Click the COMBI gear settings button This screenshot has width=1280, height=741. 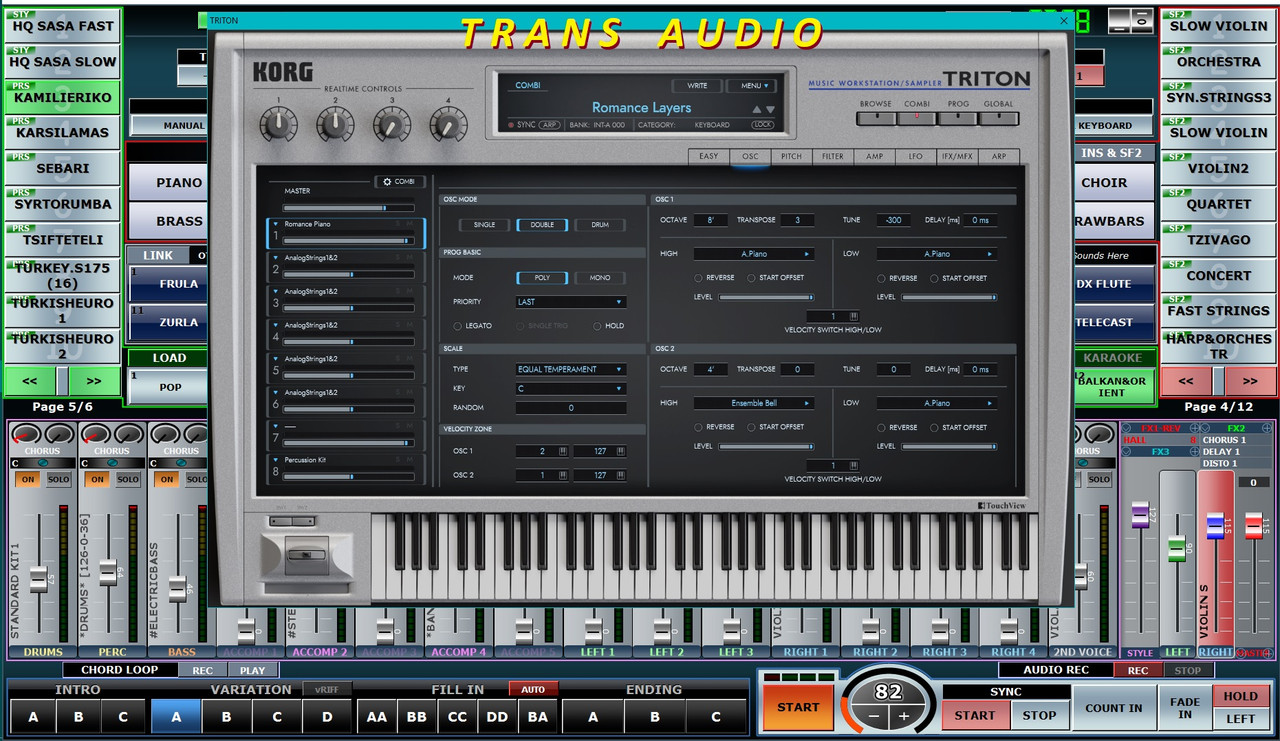[x=400, y=182]
